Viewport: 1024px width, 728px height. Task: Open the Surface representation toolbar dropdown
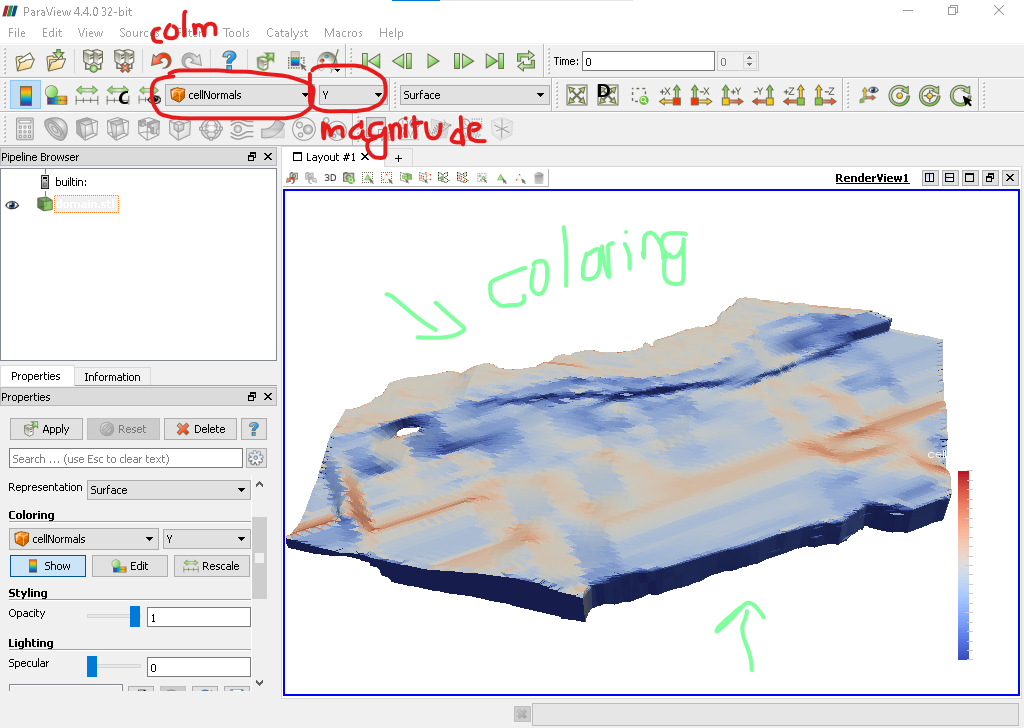coord(474,95)
